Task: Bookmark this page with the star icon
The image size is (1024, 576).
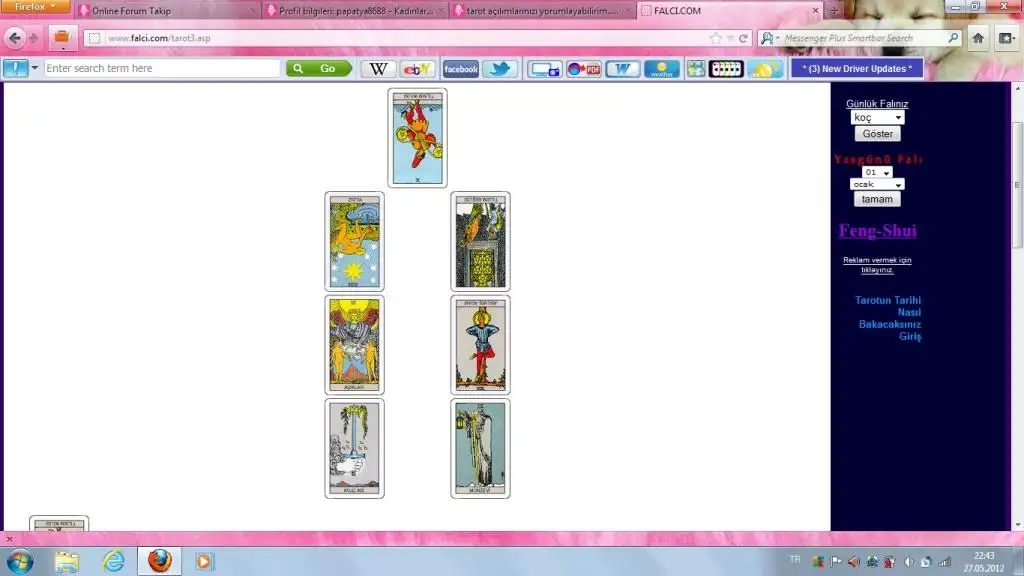Action: 715,38
